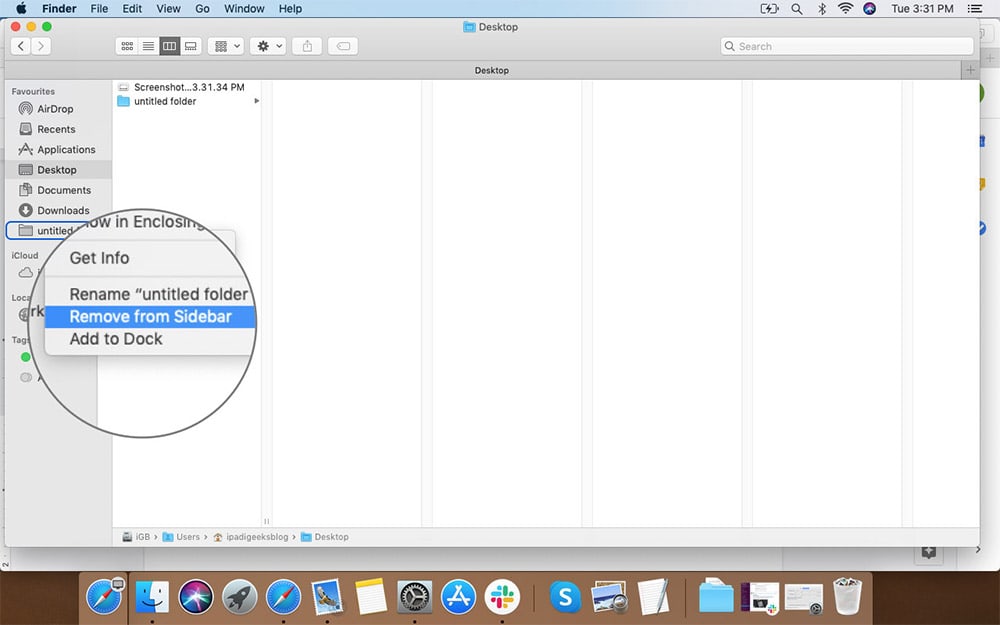Select Recents in the sidebar

click(x=55, y=129)
